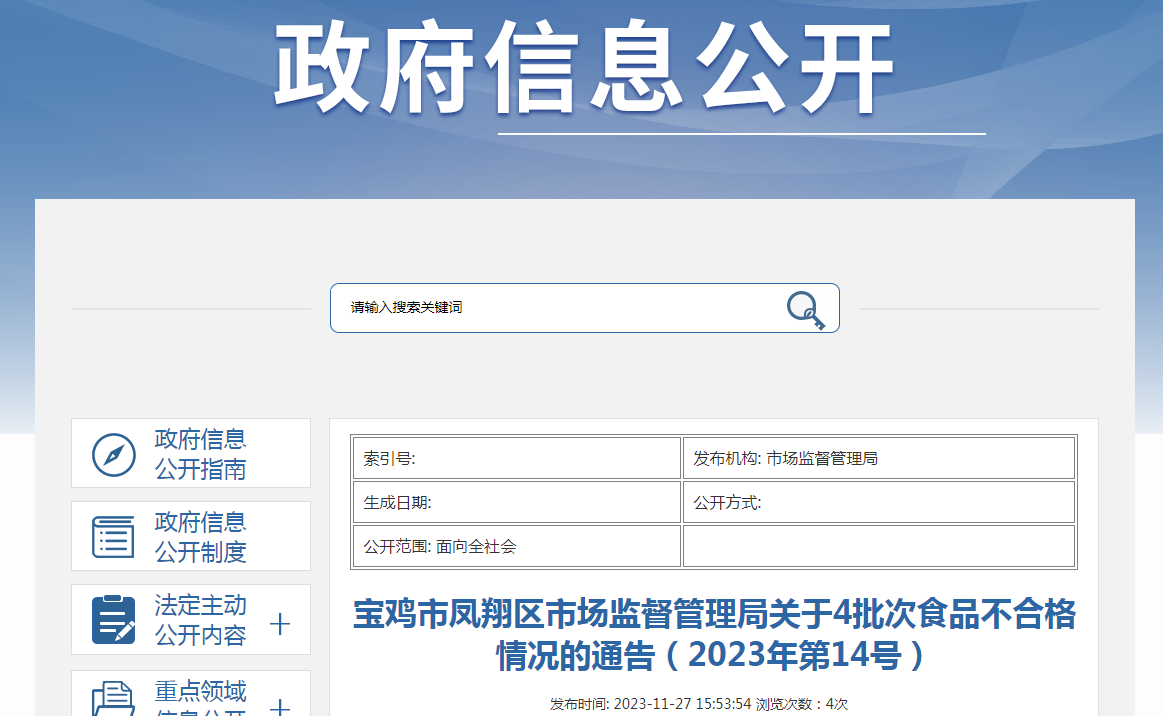Click the magnifier search icon
Screen dimensions: 1163x716
click(x=805, y=309)
